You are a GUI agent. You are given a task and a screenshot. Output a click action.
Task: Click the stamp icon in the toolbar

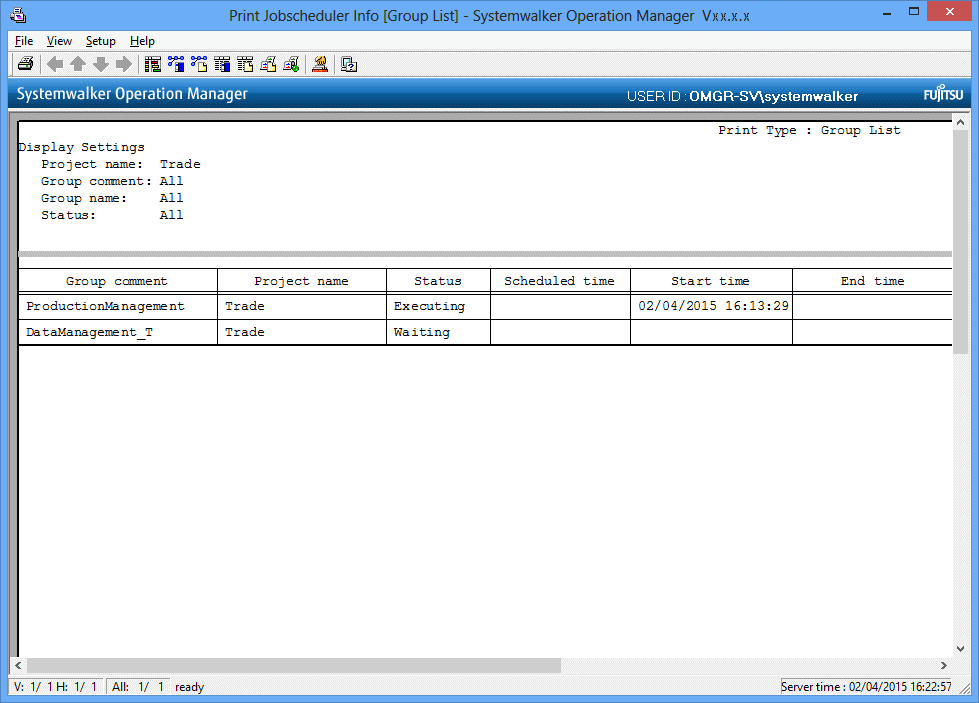(x=320, y=64)
